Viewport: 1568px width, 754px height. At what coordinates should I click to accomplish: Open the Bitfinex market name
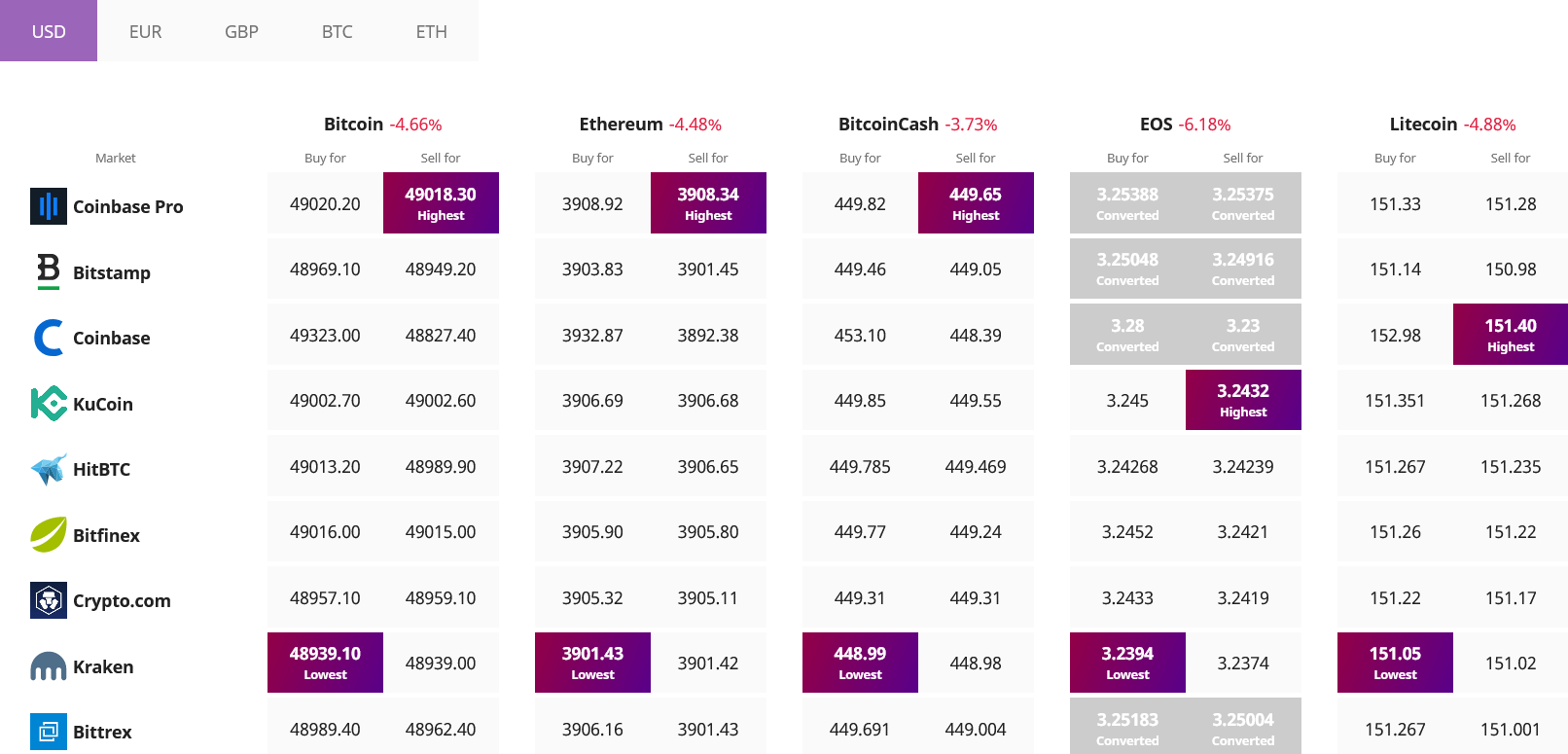[x=106, y=535]
